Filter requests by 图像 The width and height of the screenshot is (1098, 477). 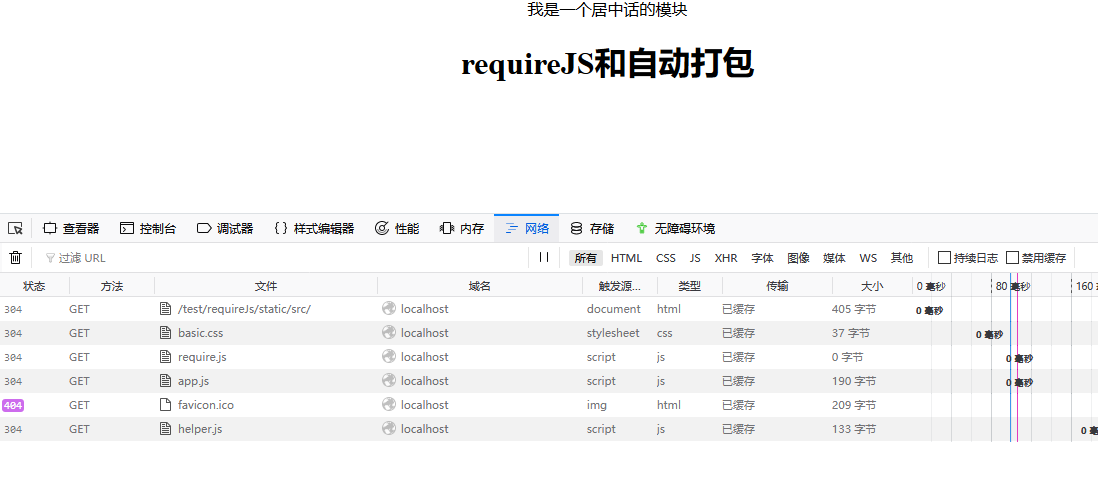798,258
